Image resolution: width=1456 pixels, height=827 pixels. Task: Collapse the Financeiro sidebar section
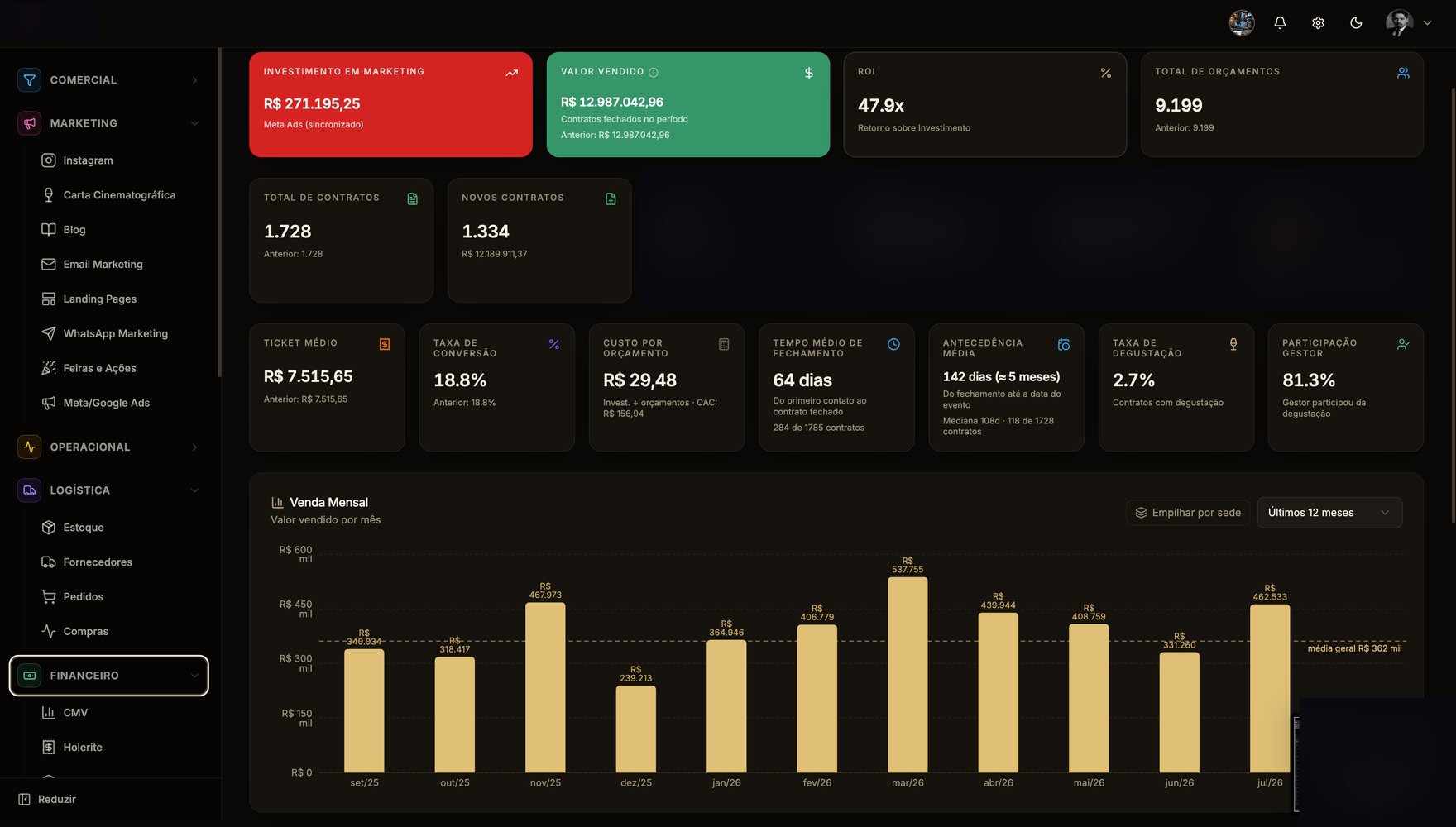coord(108,676)
